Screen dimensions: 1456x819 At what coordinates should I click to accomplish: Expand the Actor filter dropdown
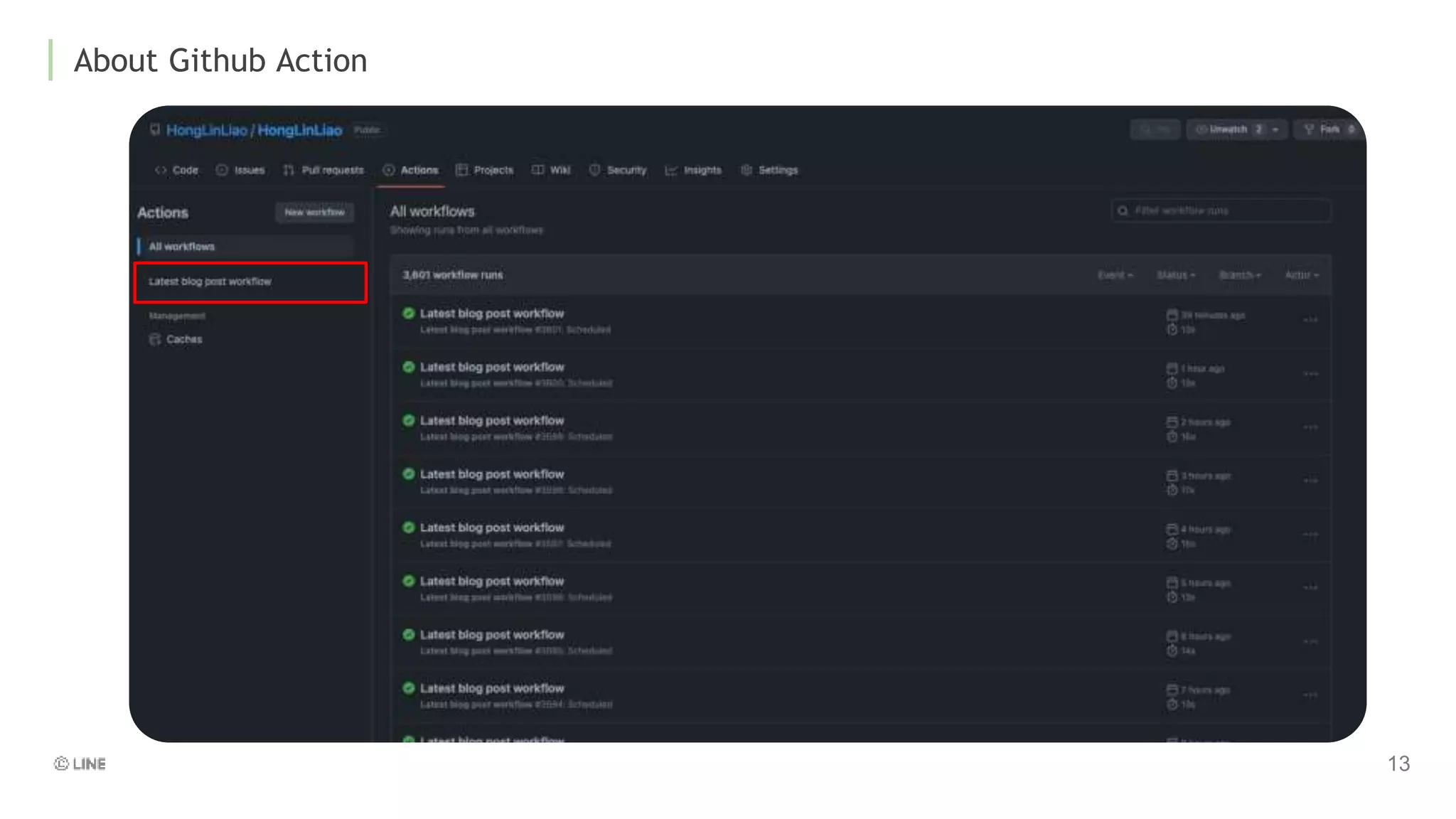click(1301, 275)
